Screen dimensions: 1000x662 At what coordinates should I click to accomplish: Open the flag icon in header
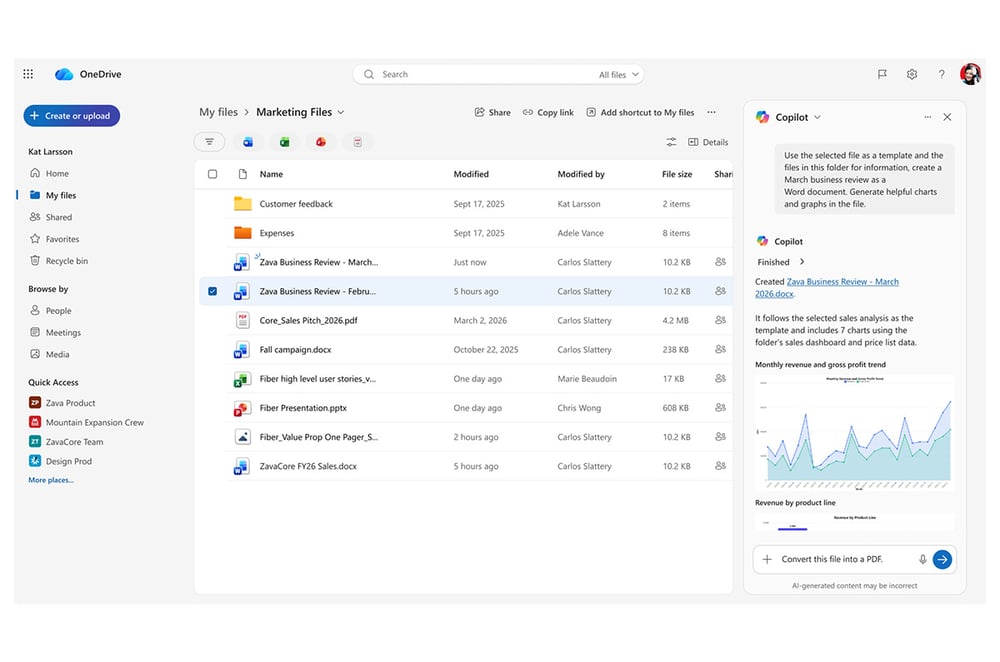[882, 74]
